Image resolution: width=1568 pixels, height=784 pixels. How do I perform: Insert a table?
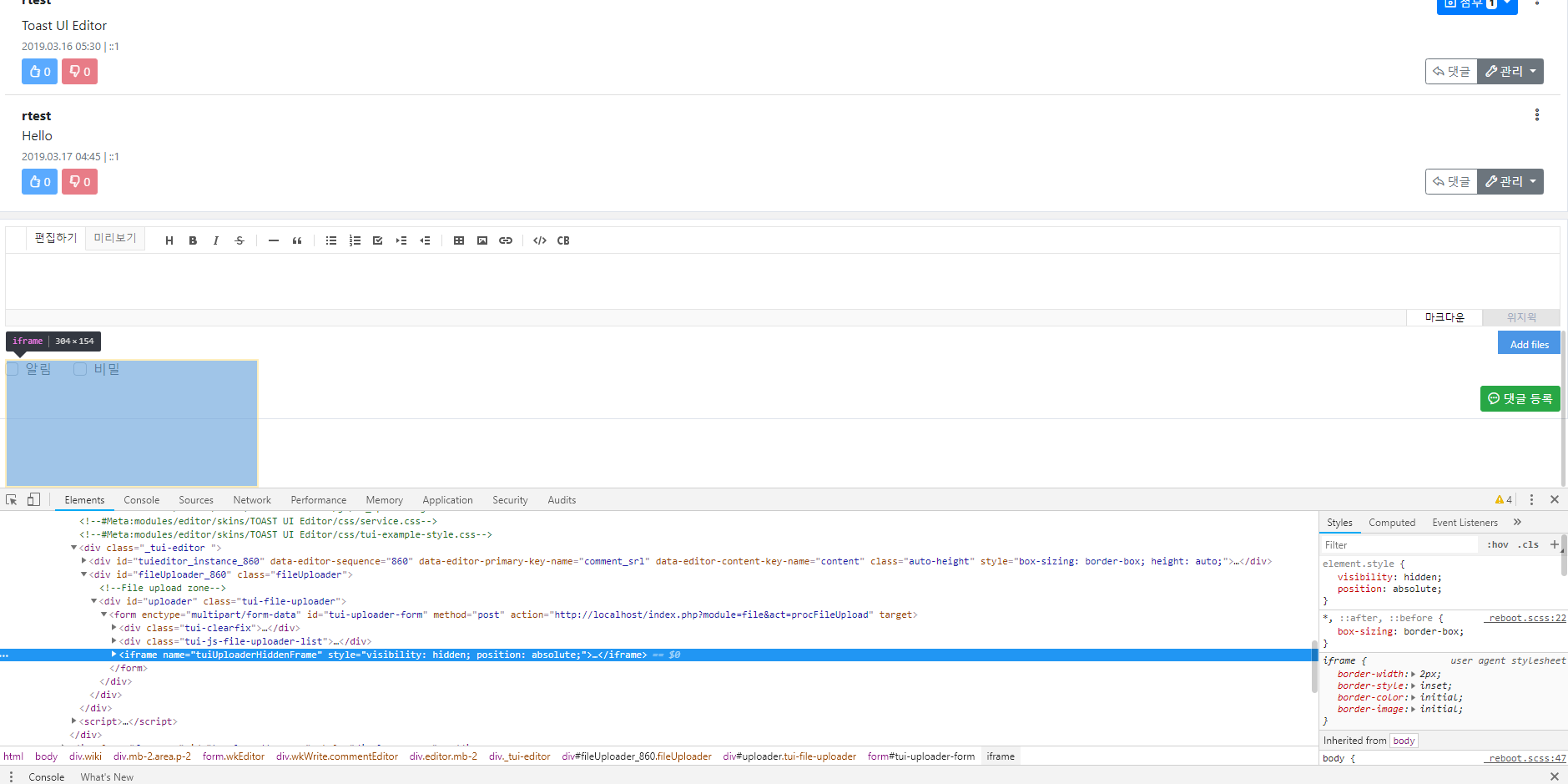(x=459, y=240)
